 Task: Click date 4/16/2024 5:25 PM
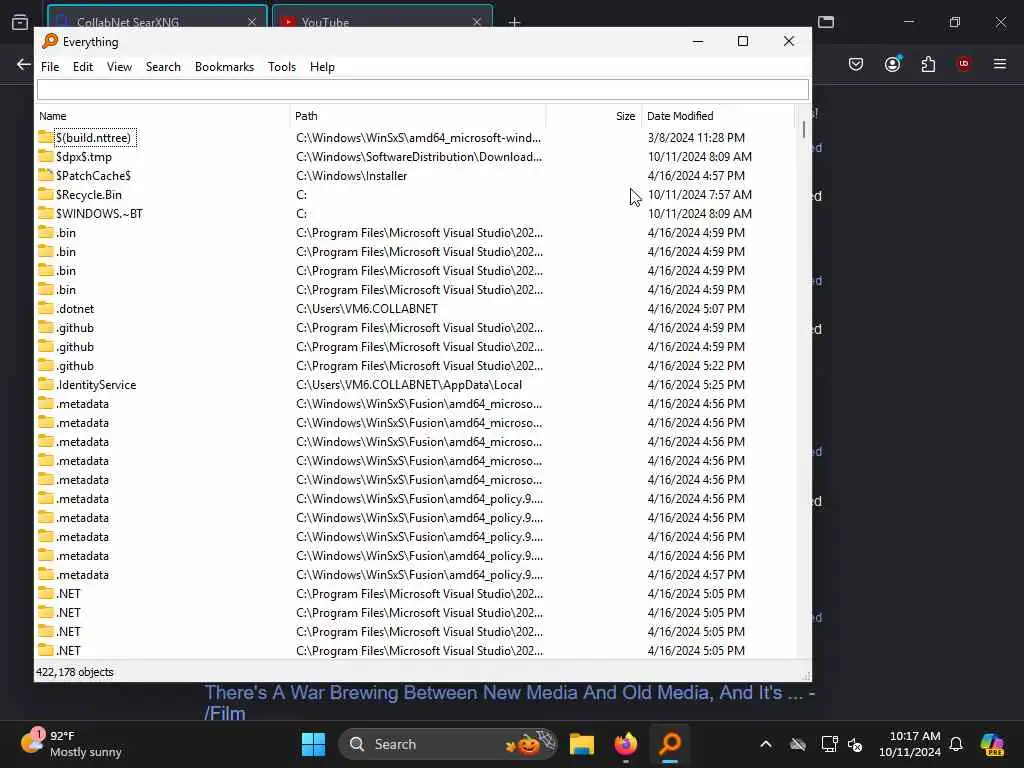[696, 385]
